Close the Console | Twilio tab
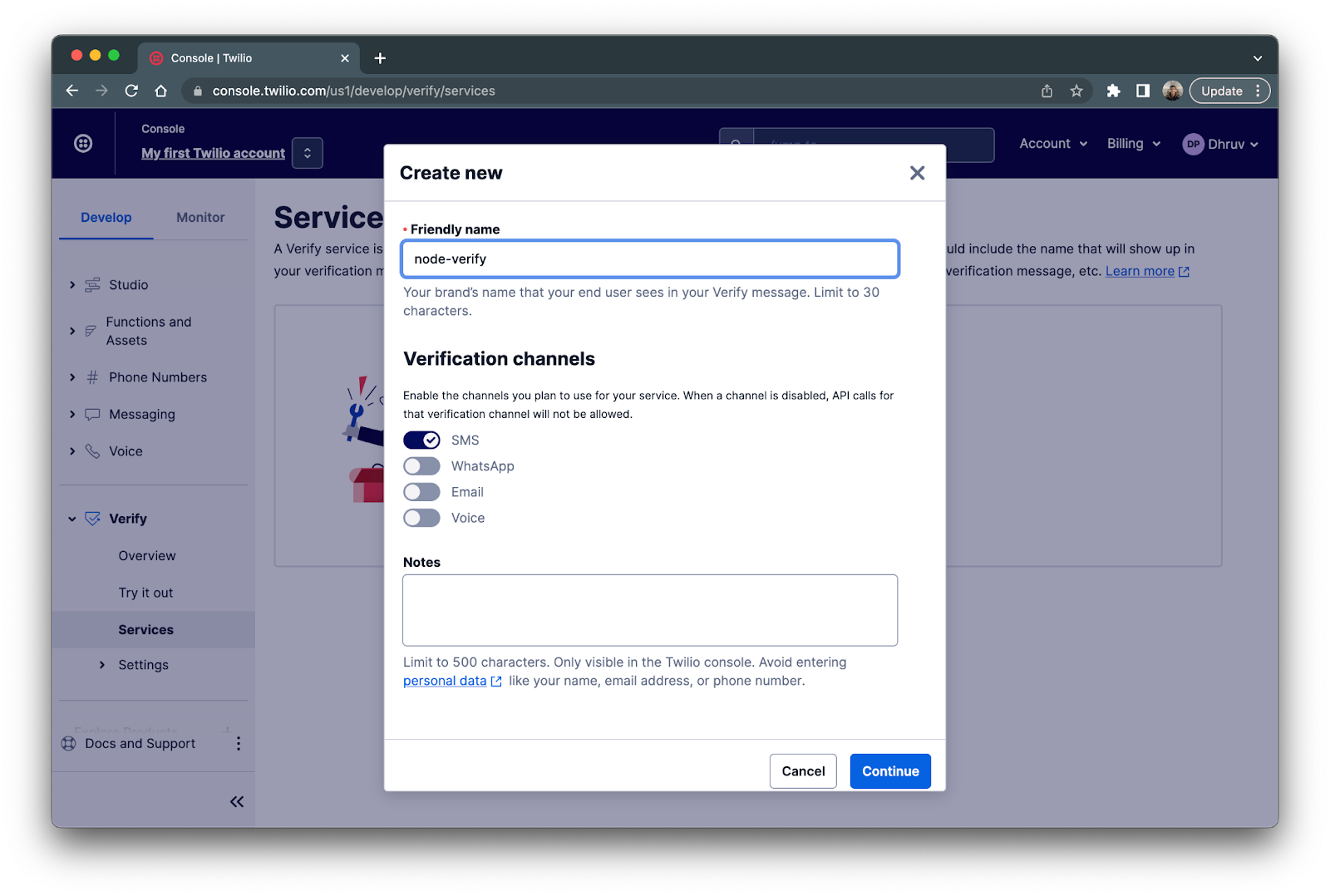The image size is (1330, 896). coord(345,58)
